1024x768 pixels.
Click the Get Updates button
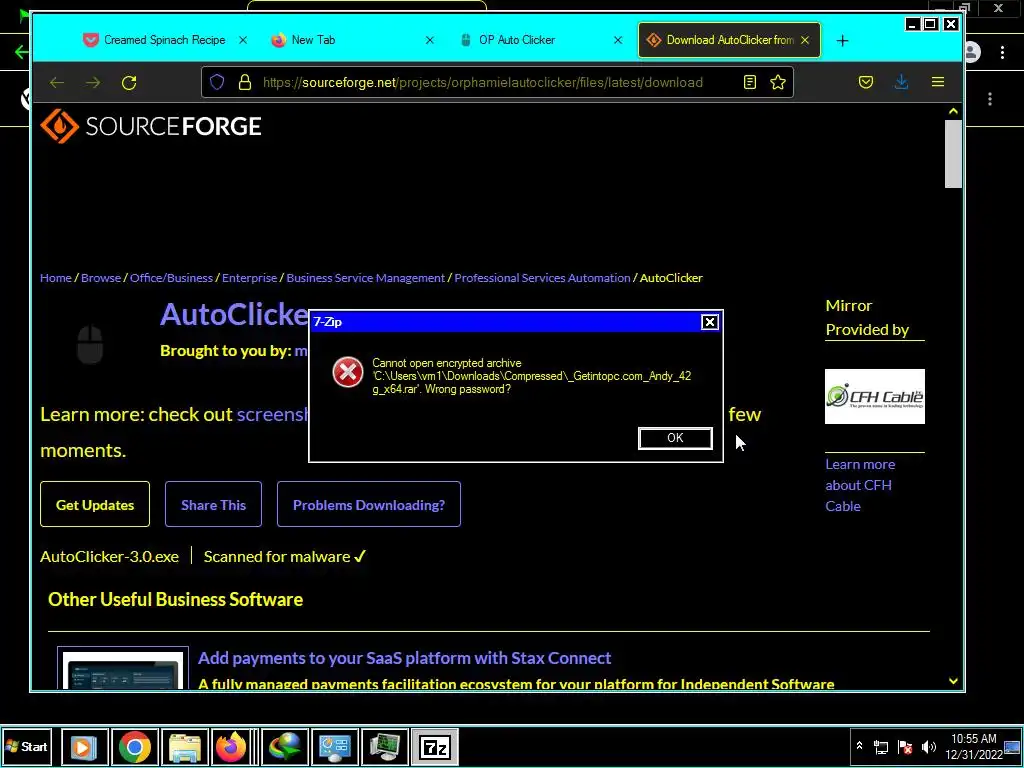tap(95, 504)
